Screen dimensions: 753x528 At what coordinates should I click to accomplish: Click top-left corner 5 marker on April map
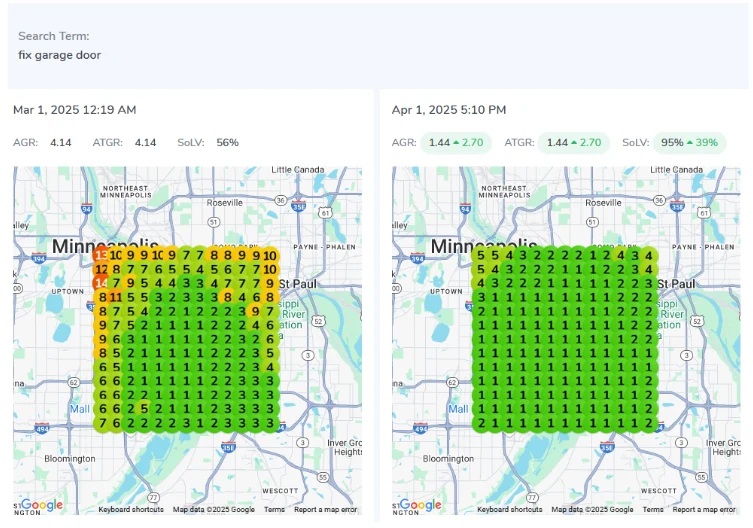click(x=482, y=256)
